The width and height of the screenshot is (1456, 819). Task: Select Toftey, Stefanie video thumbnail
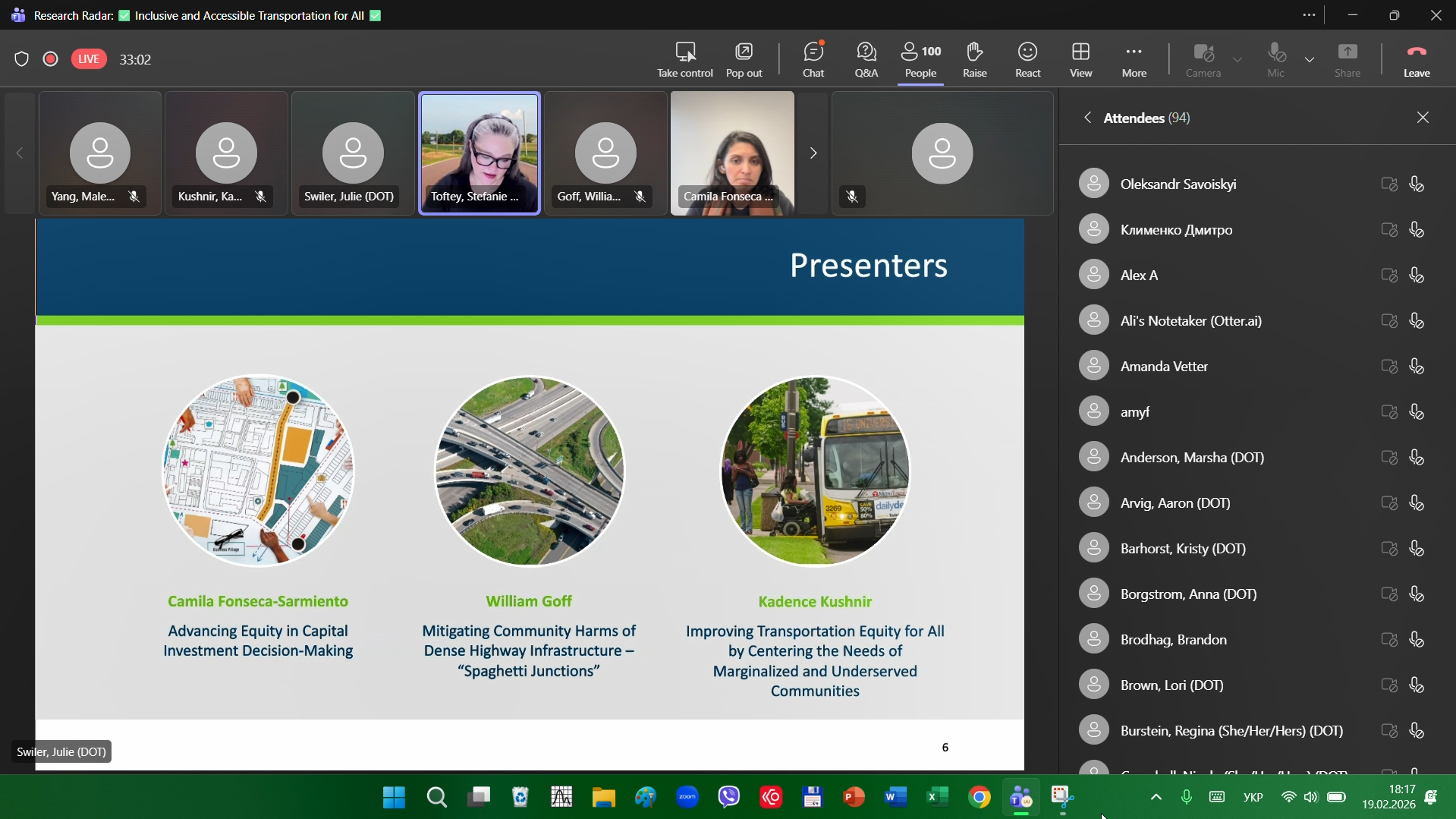coord(480,153)
